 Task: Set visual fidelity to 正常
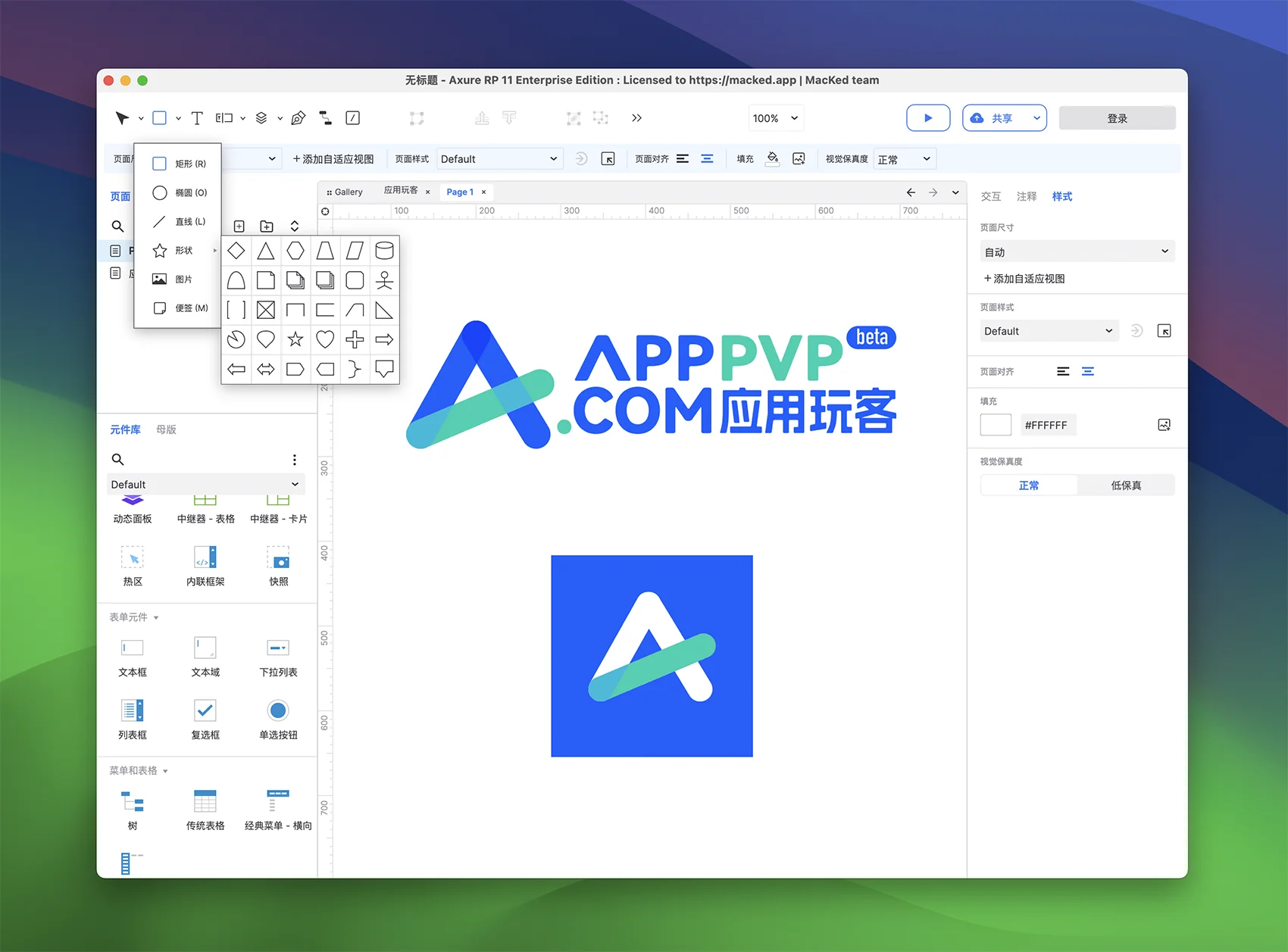coord(1029,485)
